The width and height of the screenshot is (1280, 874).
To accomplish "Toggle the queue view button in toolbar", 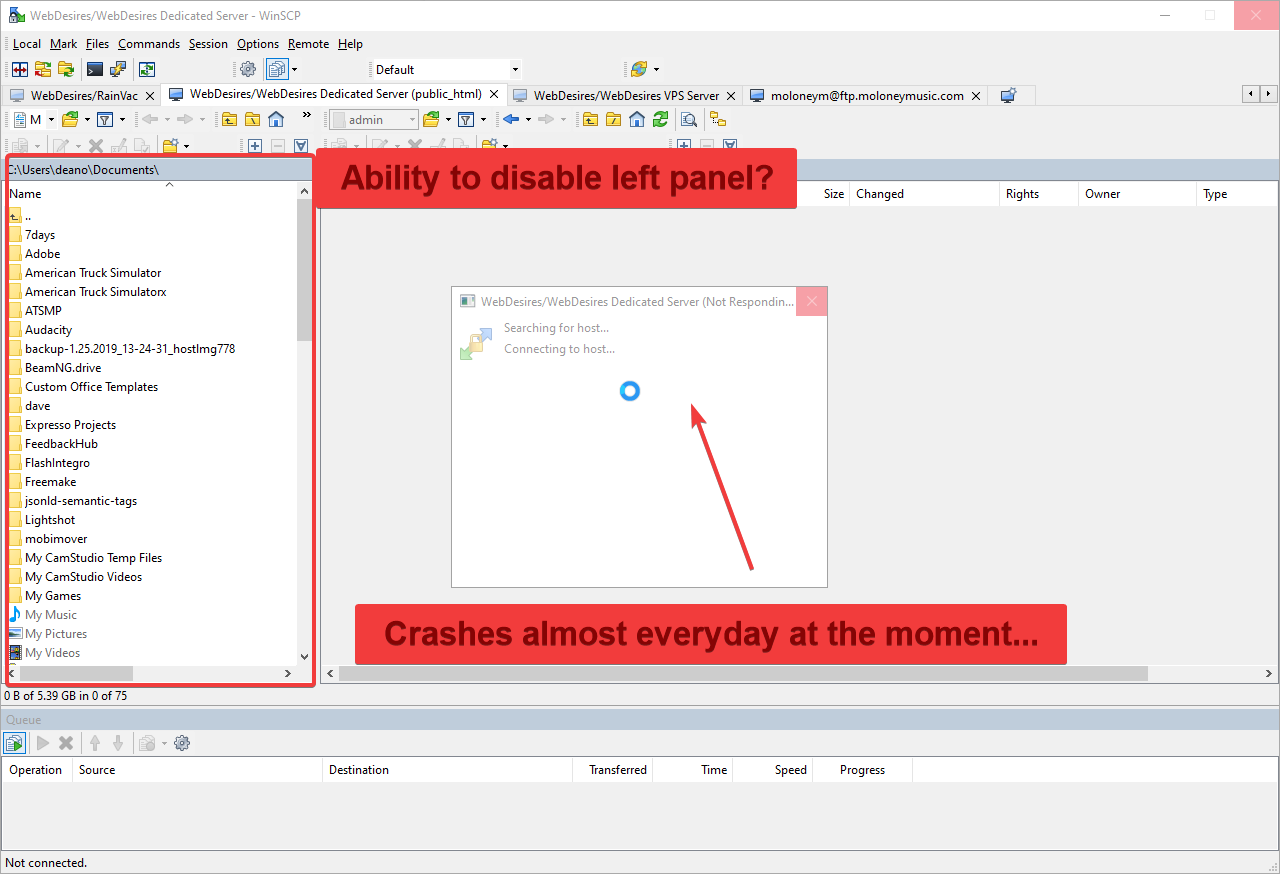I will coord(277,69).
